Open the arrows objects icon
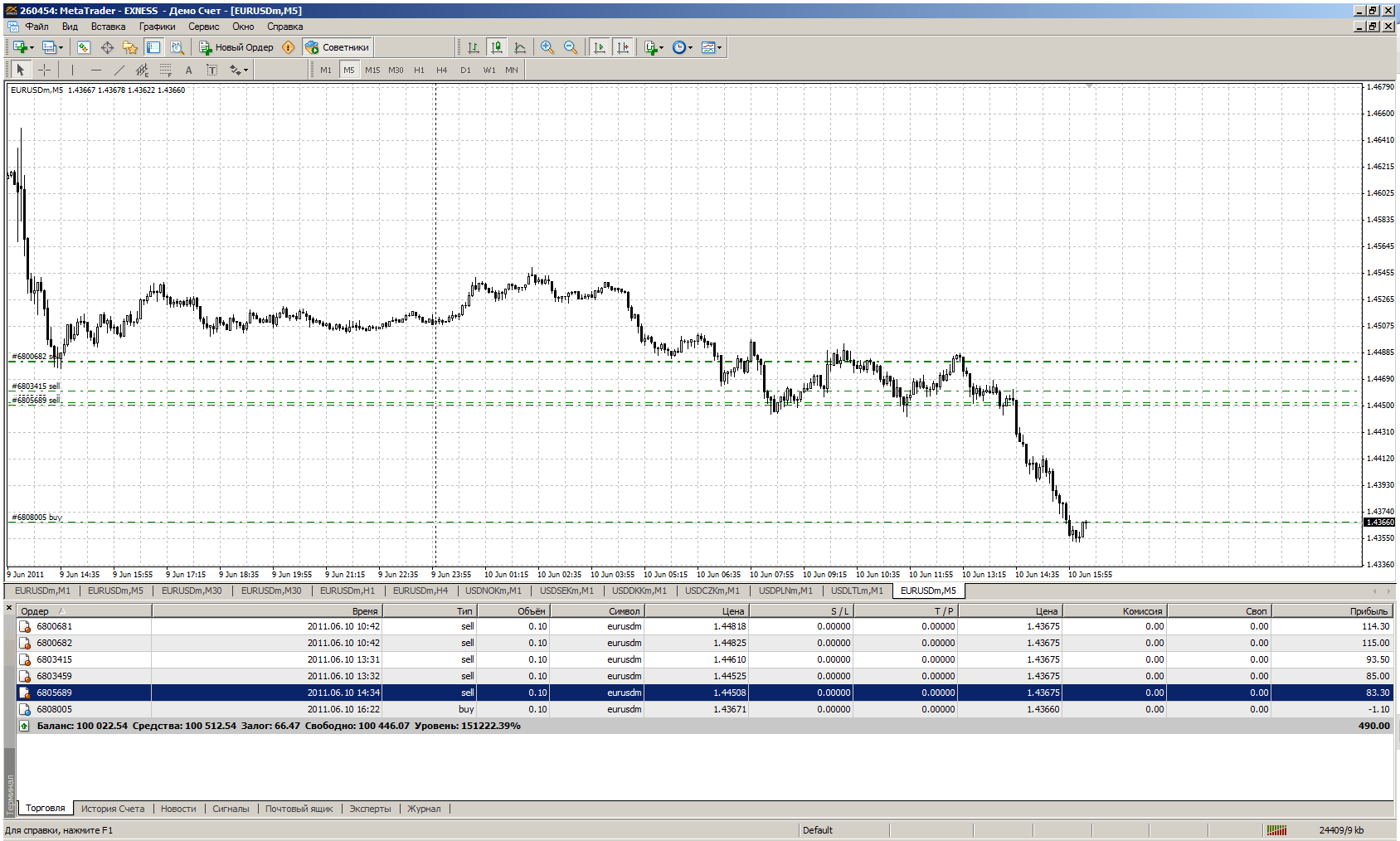This screenshot has height=841, width=1400. point(235,70)
